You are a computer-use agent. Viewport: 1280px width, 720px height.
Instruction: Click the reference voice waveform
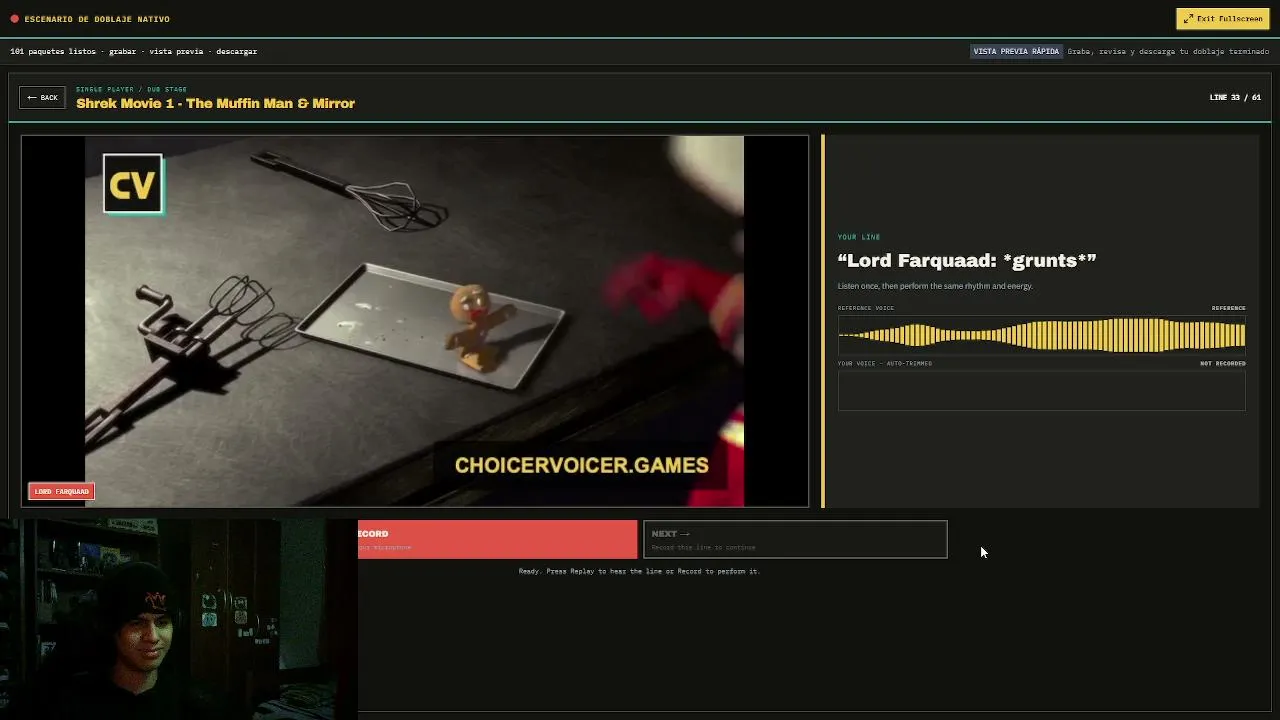(1041, 334)
